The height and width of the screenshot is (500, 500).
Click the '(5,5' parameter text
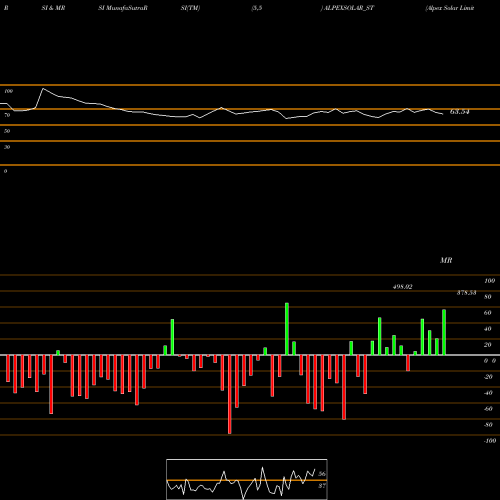[257, 8]
